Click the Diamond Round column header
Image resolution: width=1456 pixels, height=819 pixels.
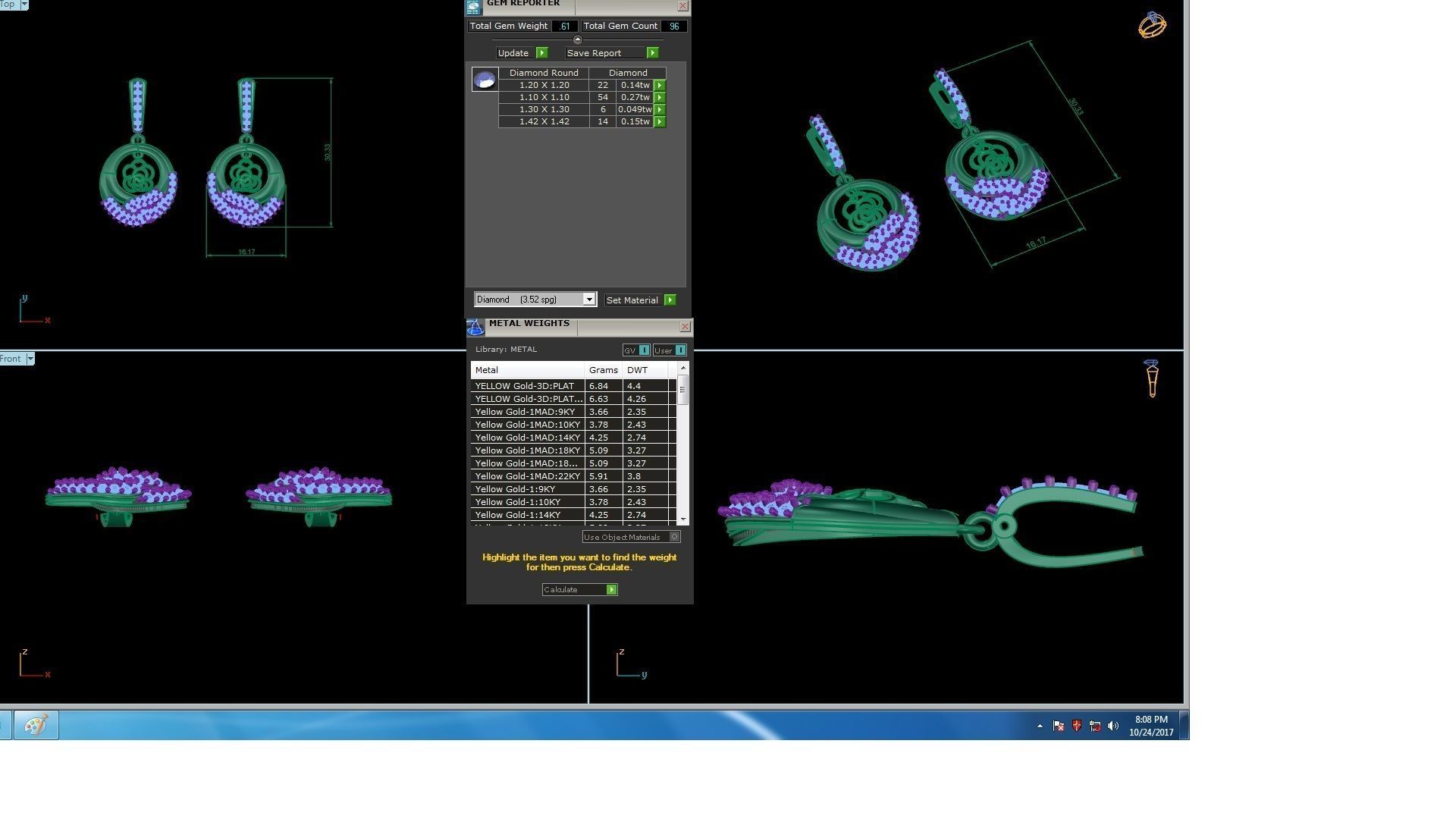[544, 73]
